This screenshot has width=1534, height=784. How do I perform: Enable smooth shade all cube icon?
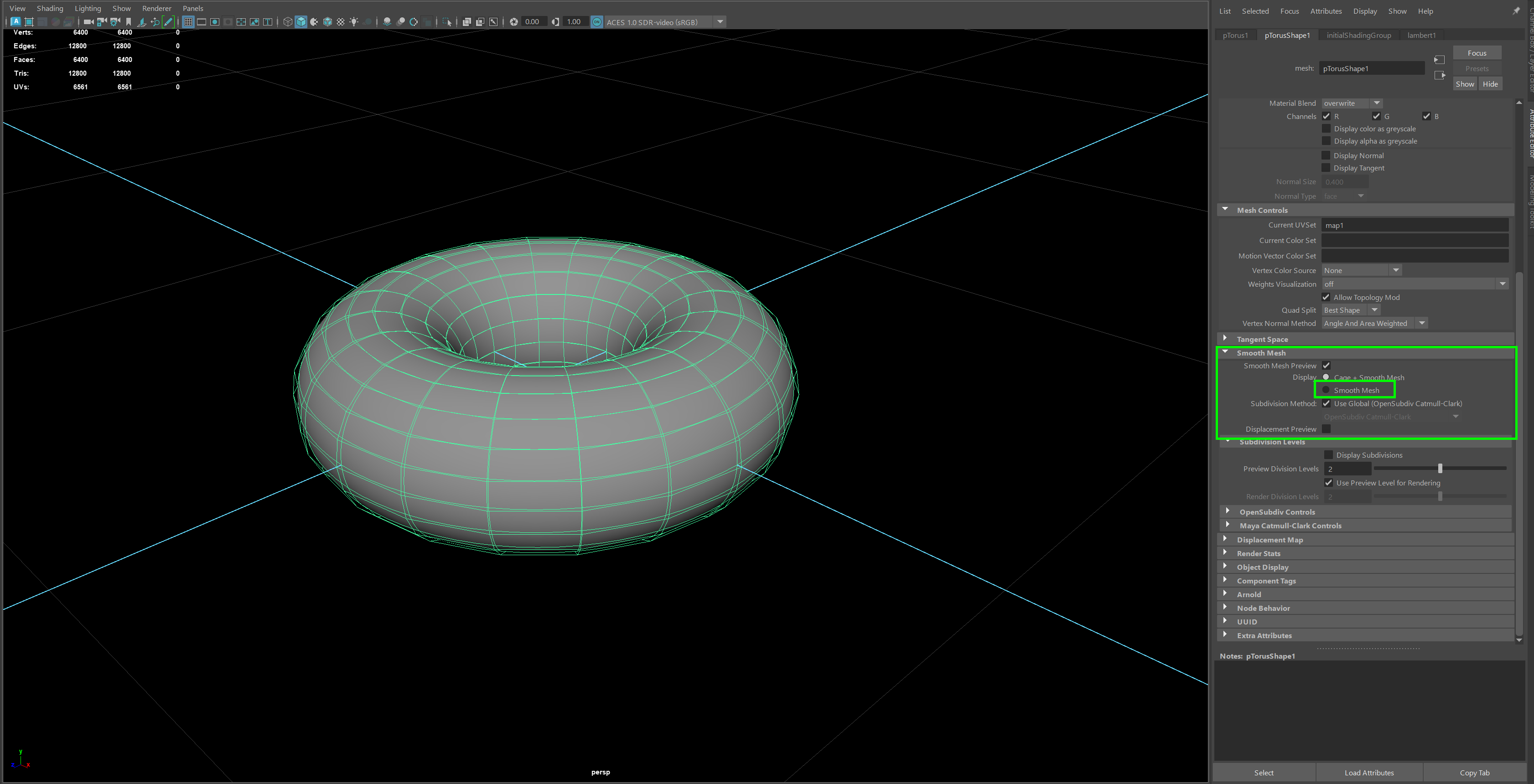point(301,22)
